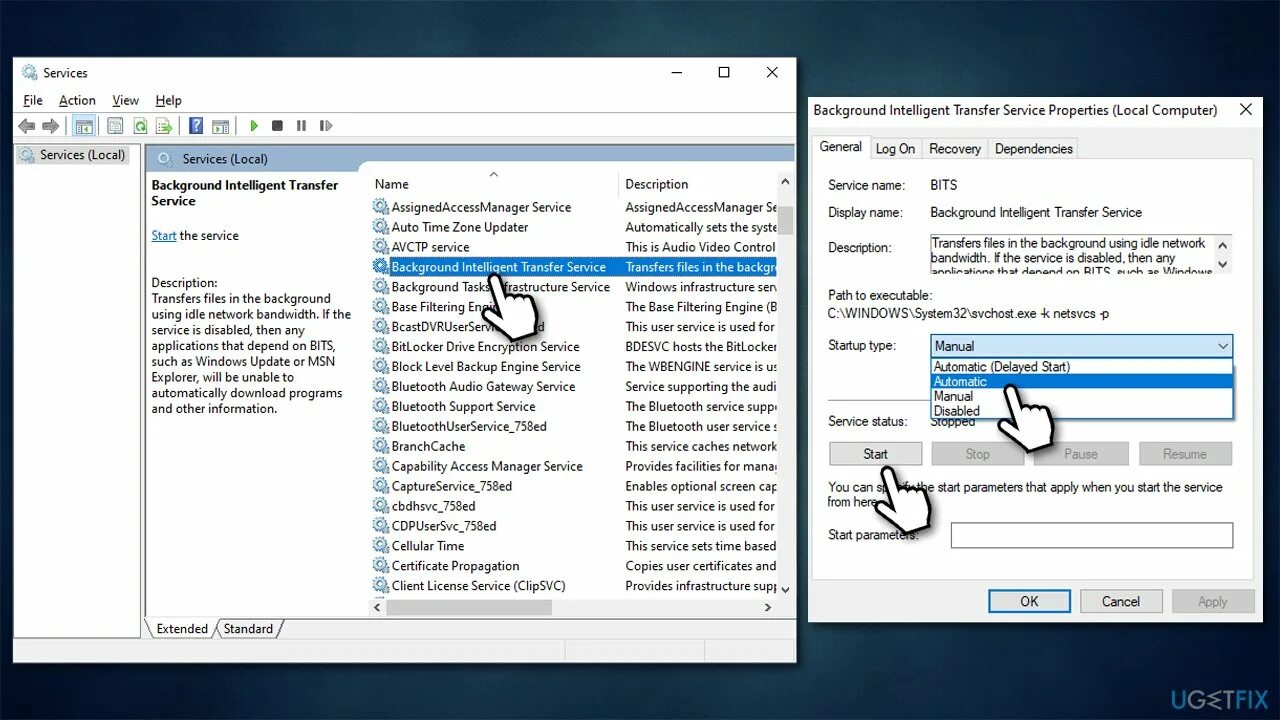Click the gear icon beside AVCTP service
Viewport: 1280px width, 720px height.
[380, 247]
